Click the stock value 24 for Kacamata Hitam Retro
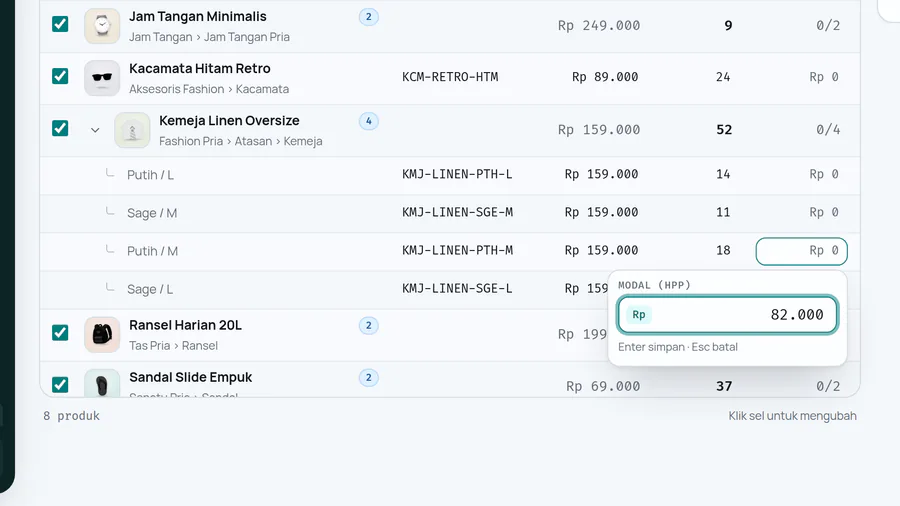 [723, 77]
